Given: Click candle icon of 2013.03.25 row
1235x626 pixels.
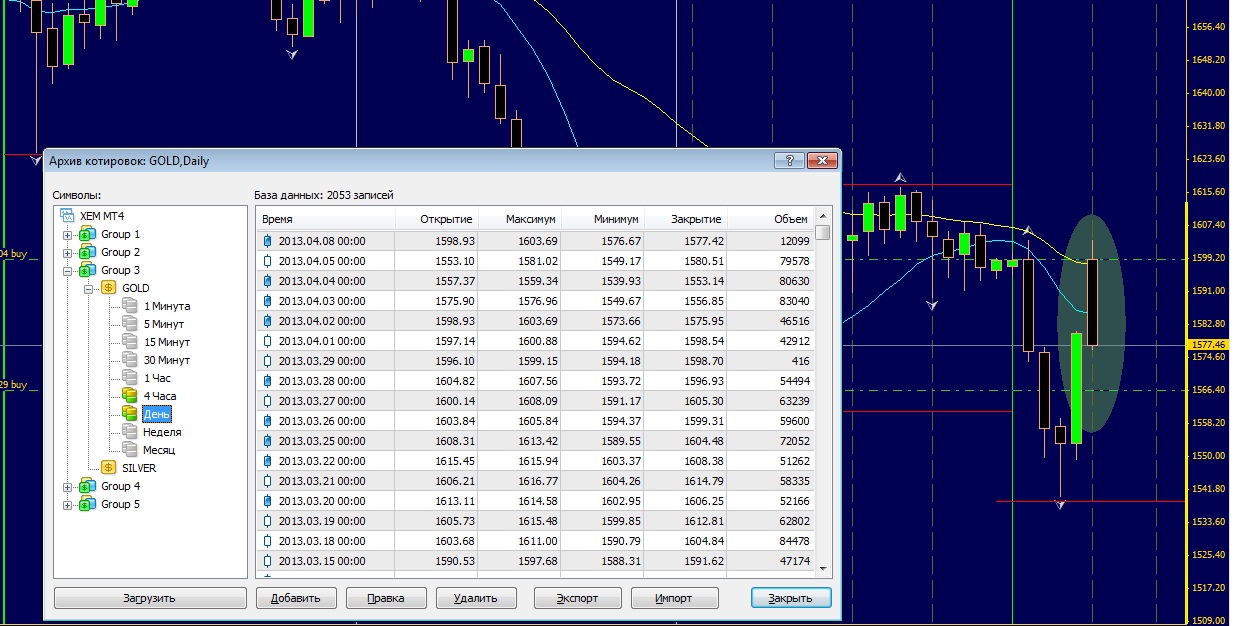Looking at the screenshot, I should (267, 441).
